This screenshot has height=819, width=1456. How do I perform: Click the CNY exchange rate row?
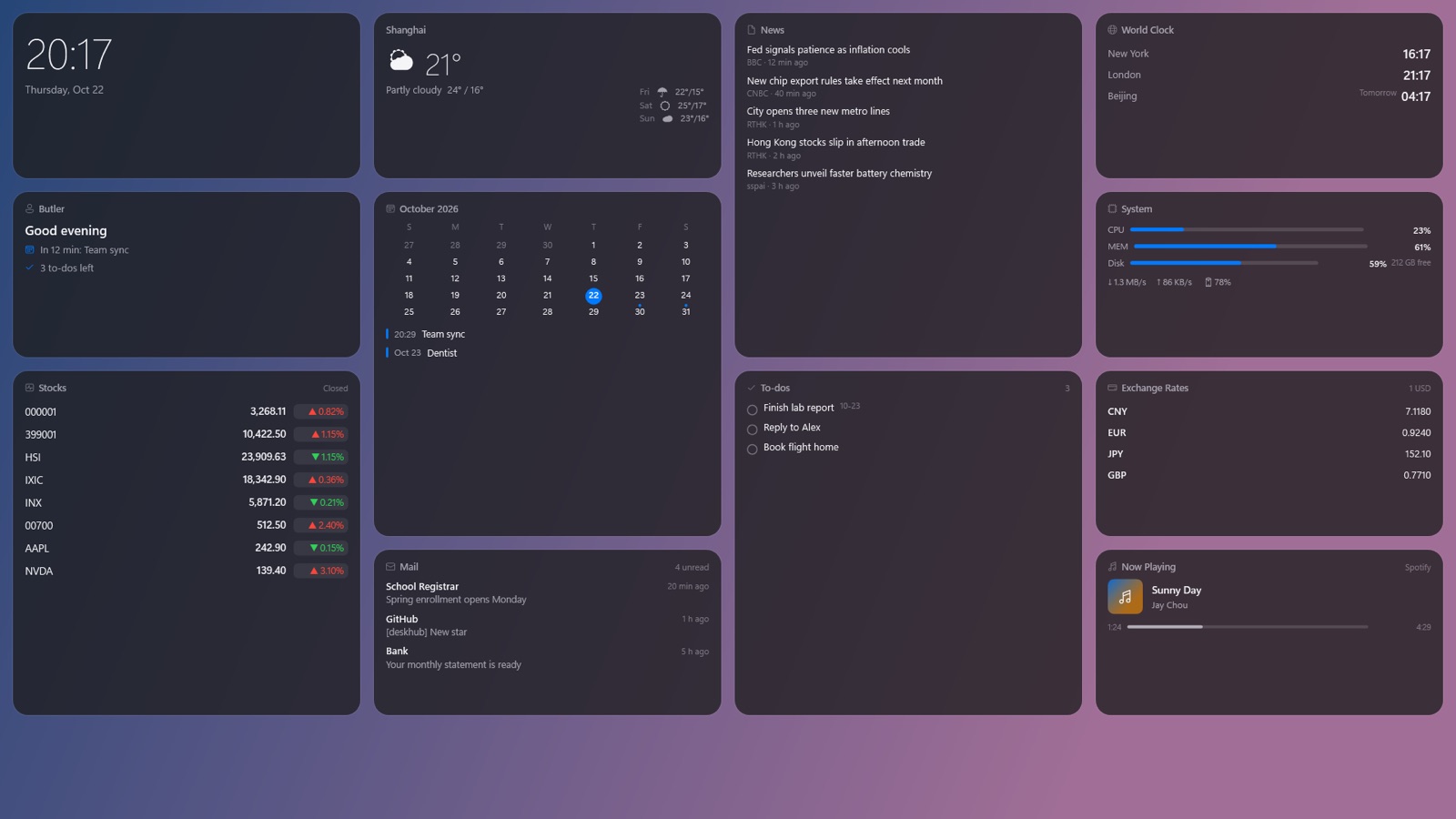(x=1269, y=411)
